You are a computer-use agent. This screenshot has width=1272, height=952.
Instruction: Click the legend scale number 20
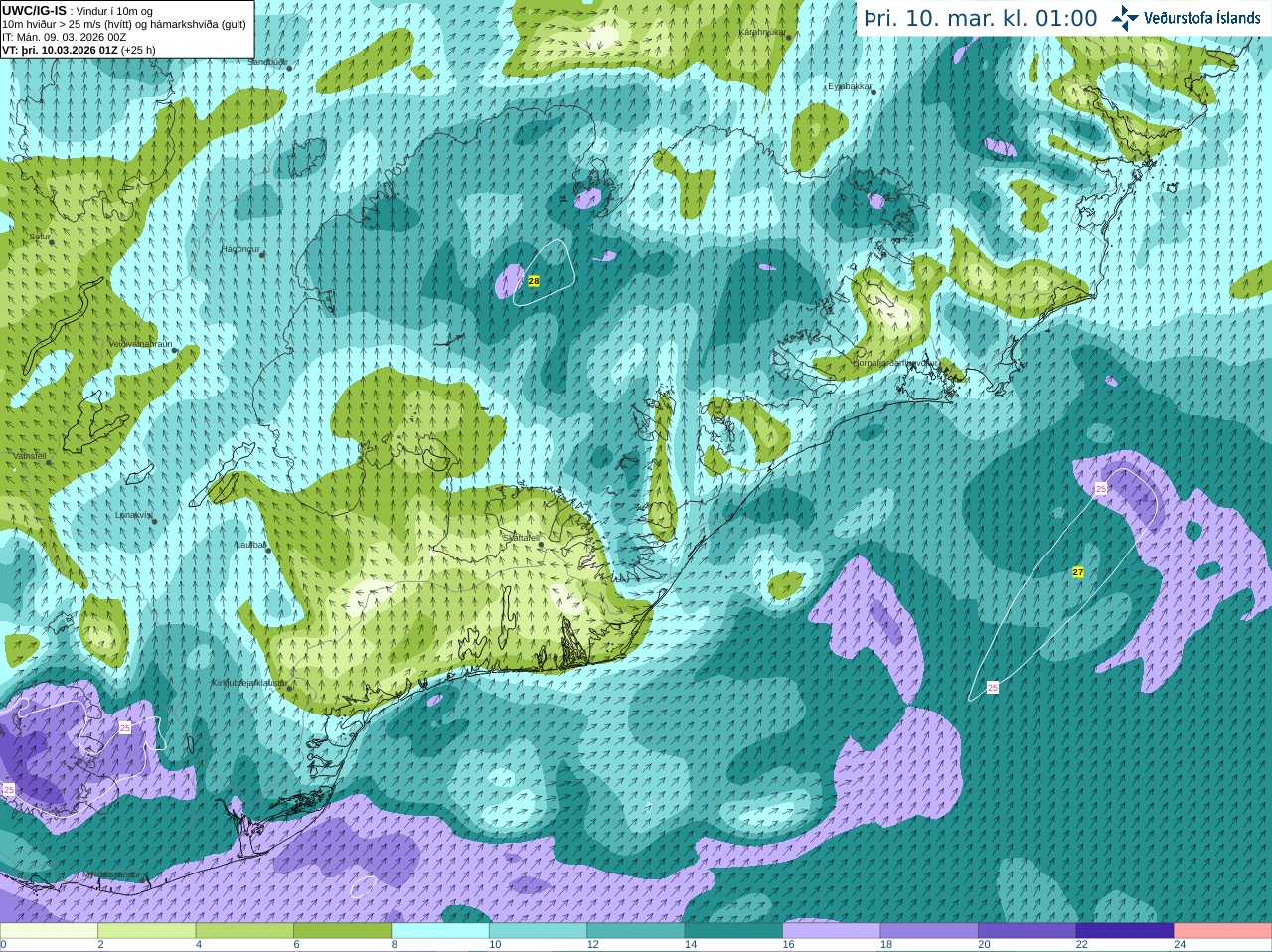(x=984, y=945)
